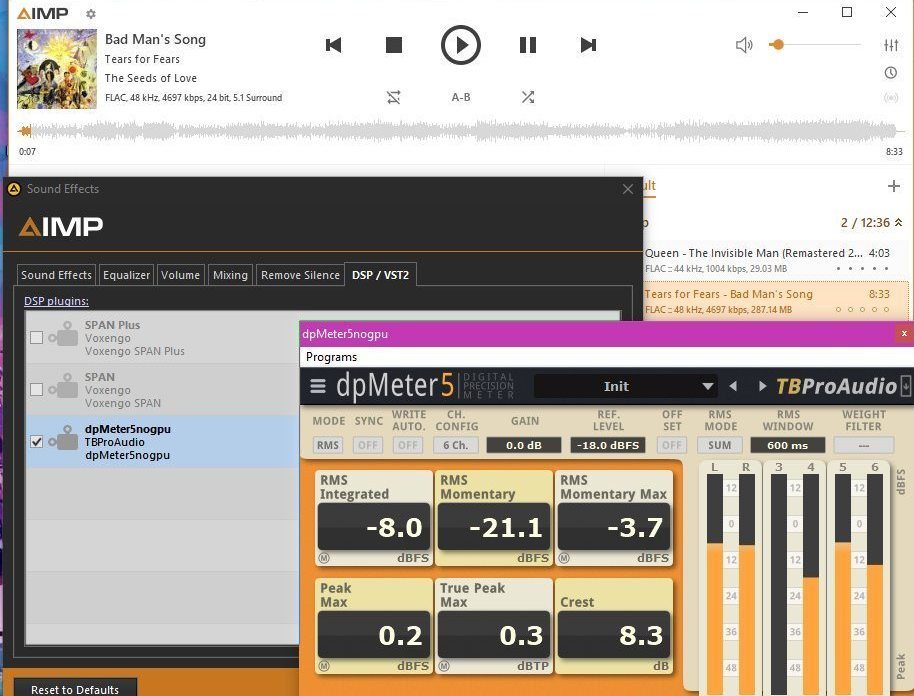The height and width of the screenshot is (696, 914).
Task: Rate Queen track using rating dots
Action: pos(862,269)
